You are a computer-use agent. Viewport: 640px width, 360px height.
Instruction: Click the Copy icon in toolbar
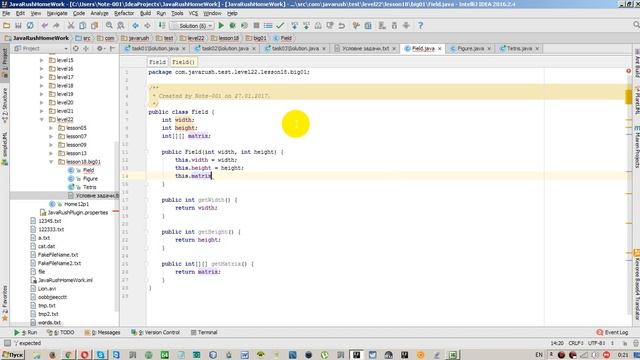click(x=82, y=25)
